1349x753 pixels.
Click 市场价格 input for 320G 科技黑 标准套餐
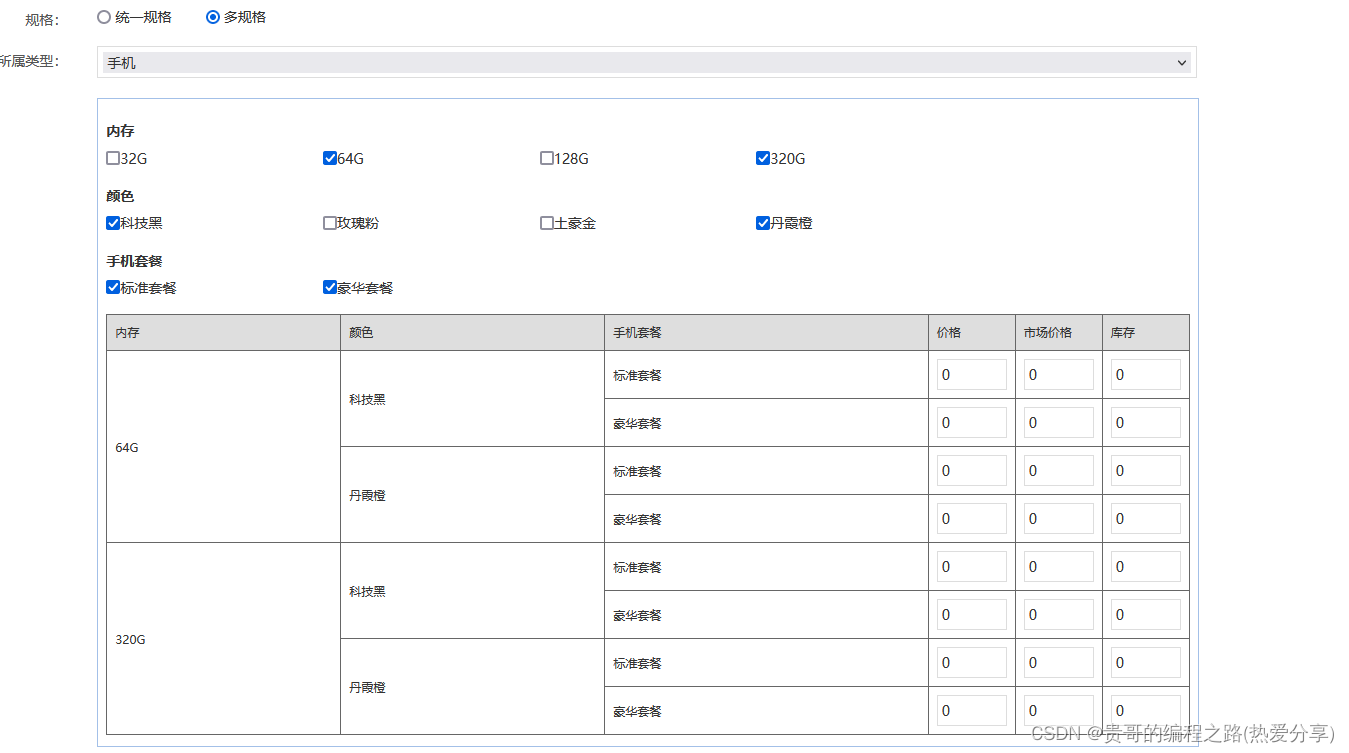1059,567
